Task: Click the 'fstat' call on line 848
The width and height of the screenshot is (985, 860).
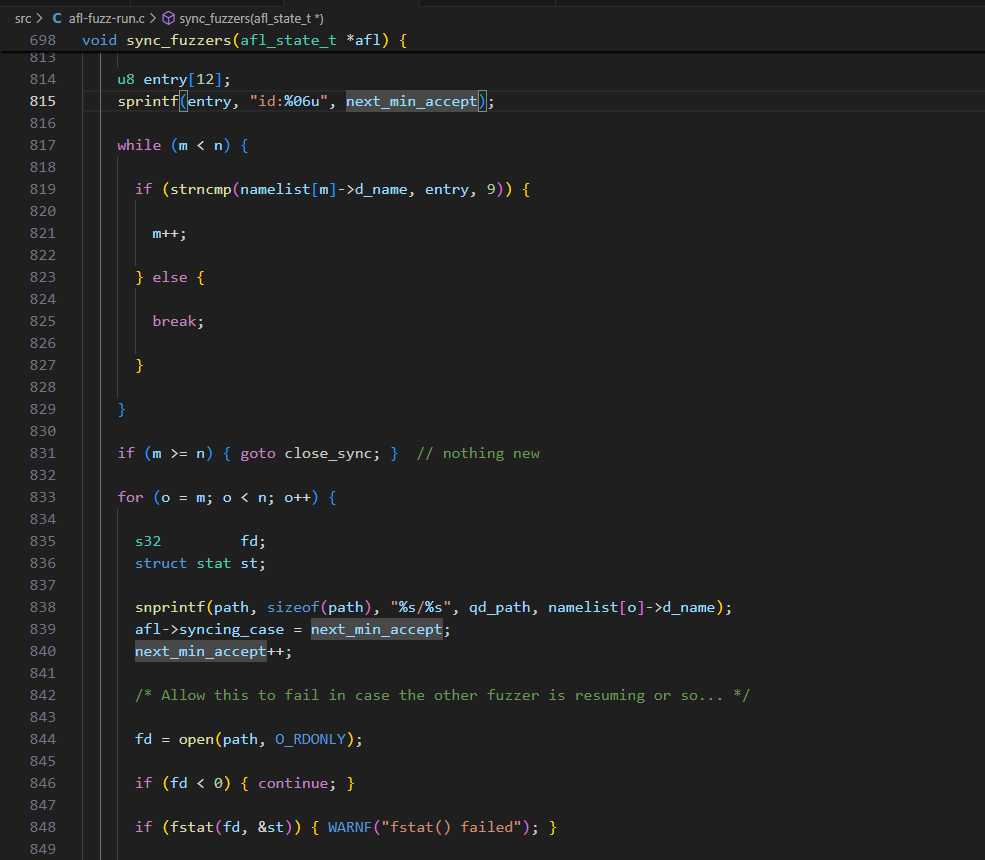Action: click(x=192, y=827)
